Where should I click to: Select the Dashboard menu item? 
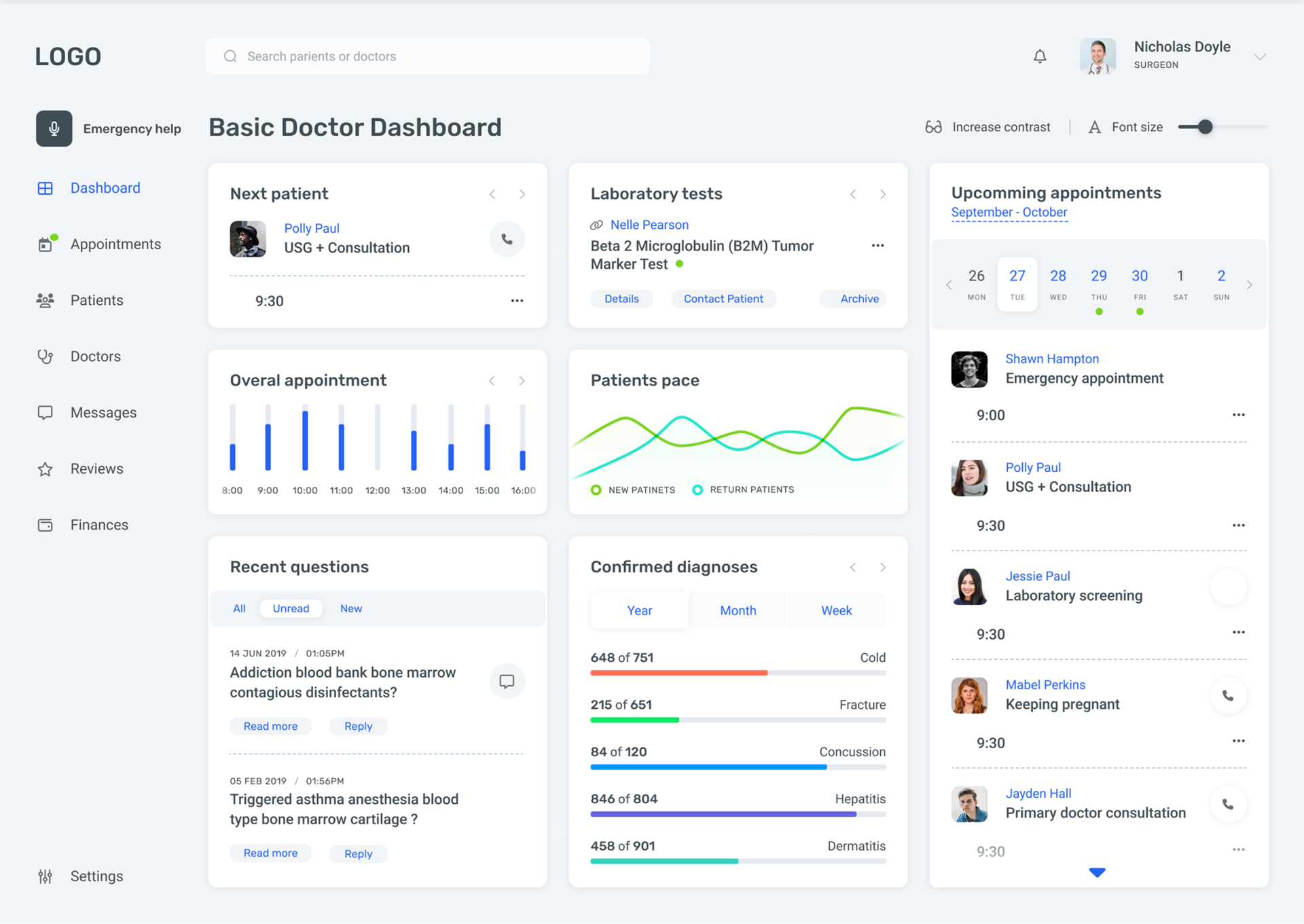(105, 187)
